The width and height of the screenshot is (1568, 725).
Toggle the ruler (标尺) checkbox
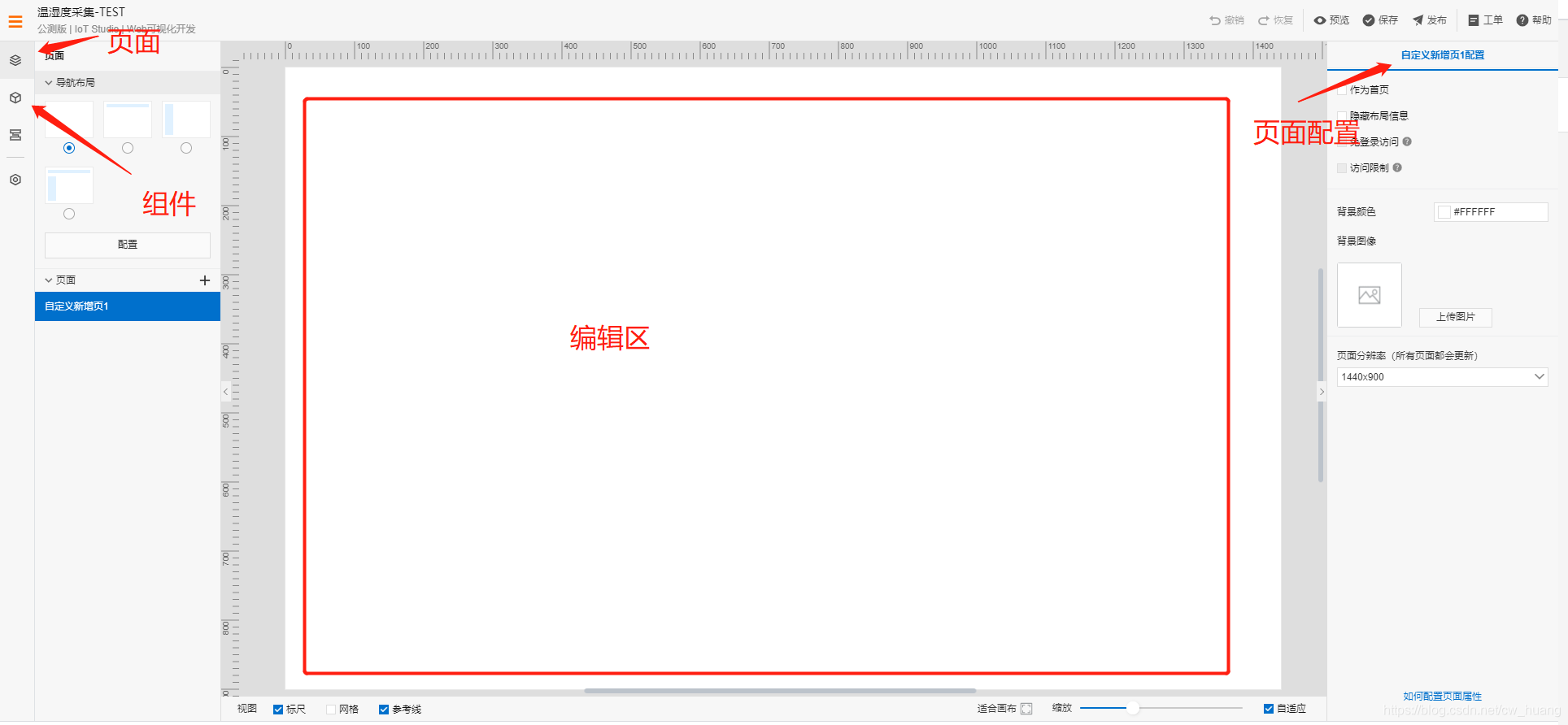pyautogui.click(x=278, y=710)
